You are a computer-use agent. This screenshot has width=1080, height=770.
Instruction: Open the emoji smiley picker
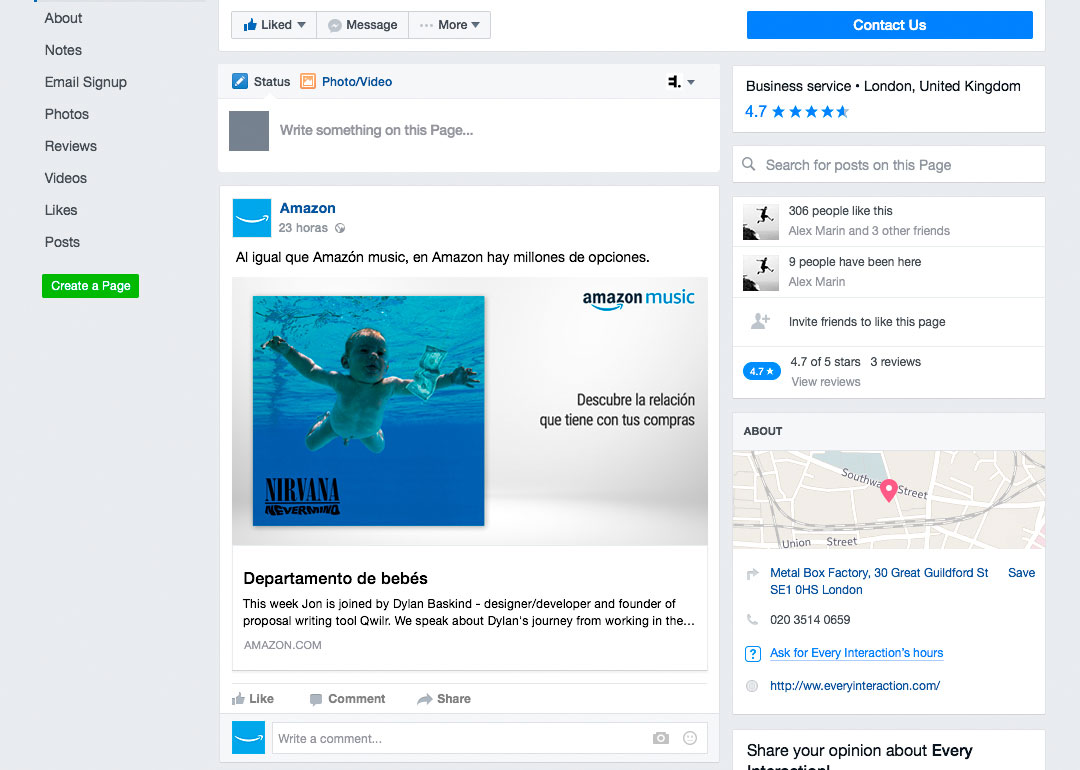click(x=689, y=738)
